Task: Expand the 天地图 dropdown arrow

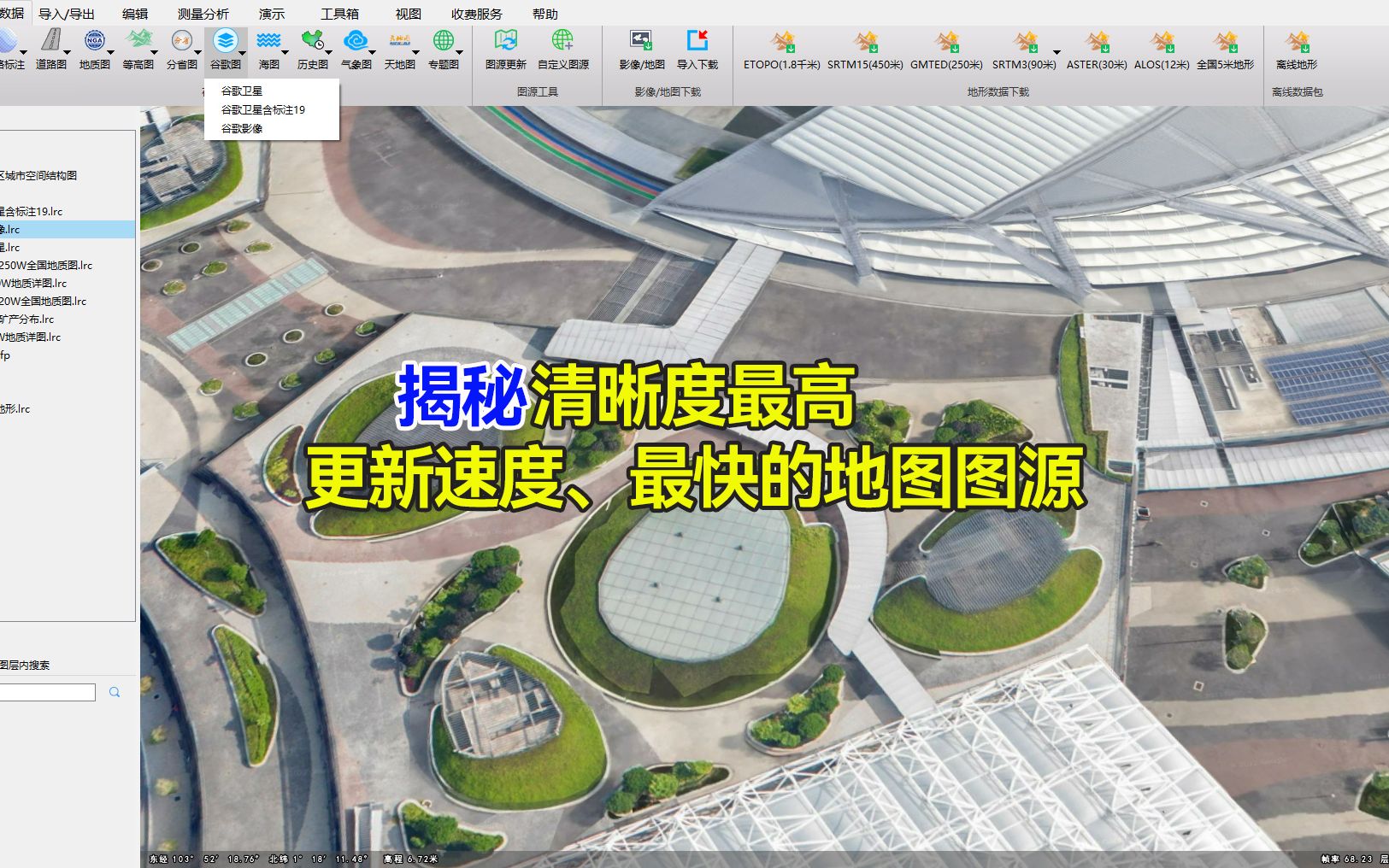Action: (416, 53)
